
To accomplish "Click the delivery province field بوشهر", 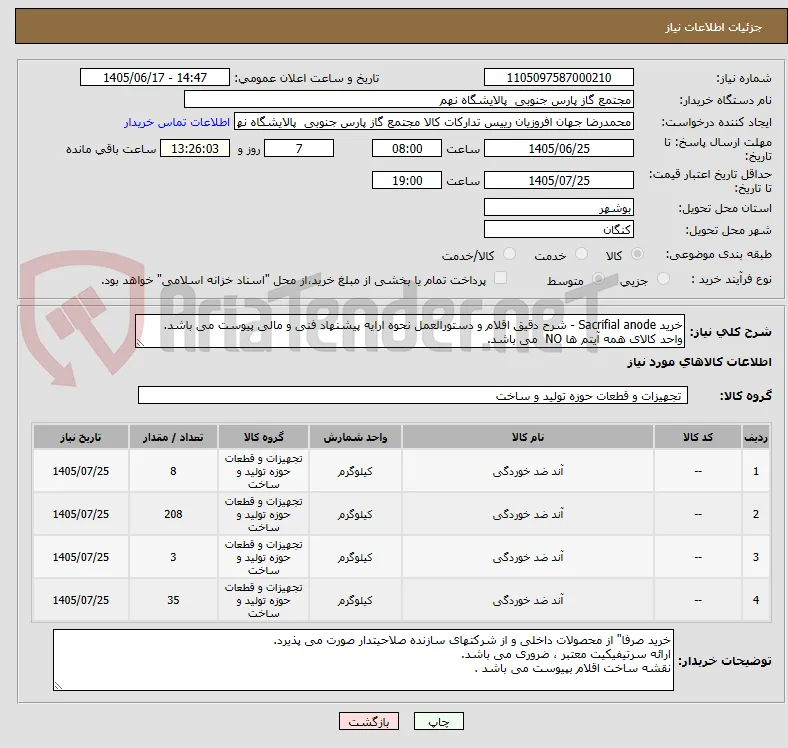I will click(559, 207).
